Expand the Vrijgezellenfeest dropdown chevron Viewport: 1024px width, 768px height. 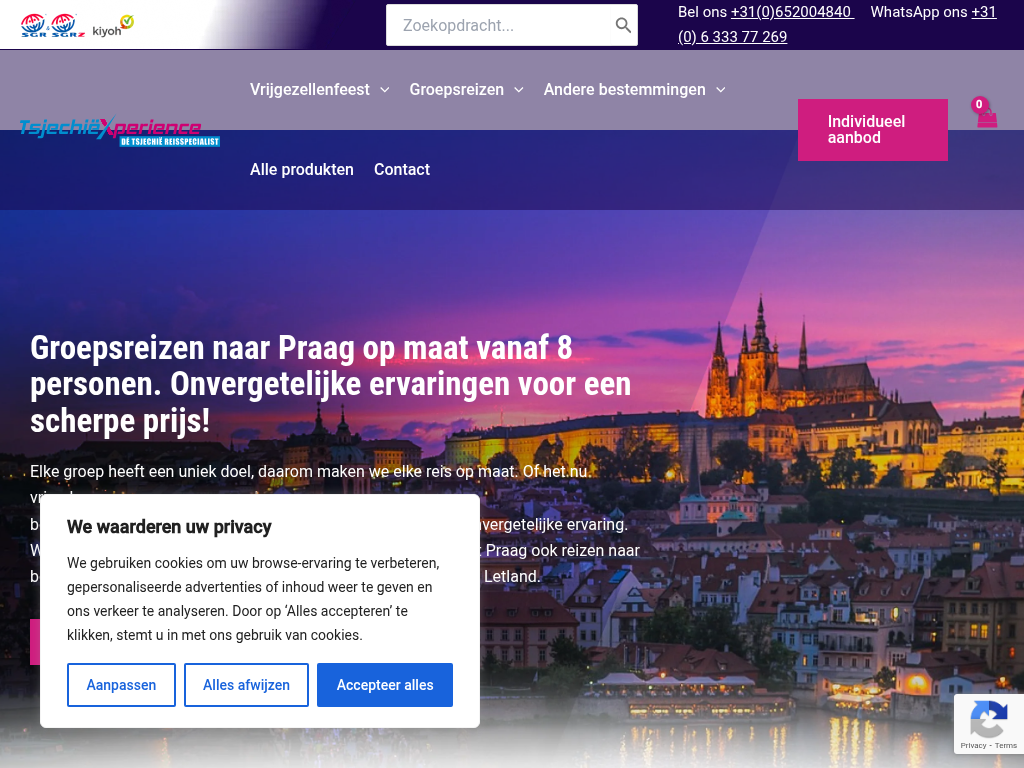385,90
